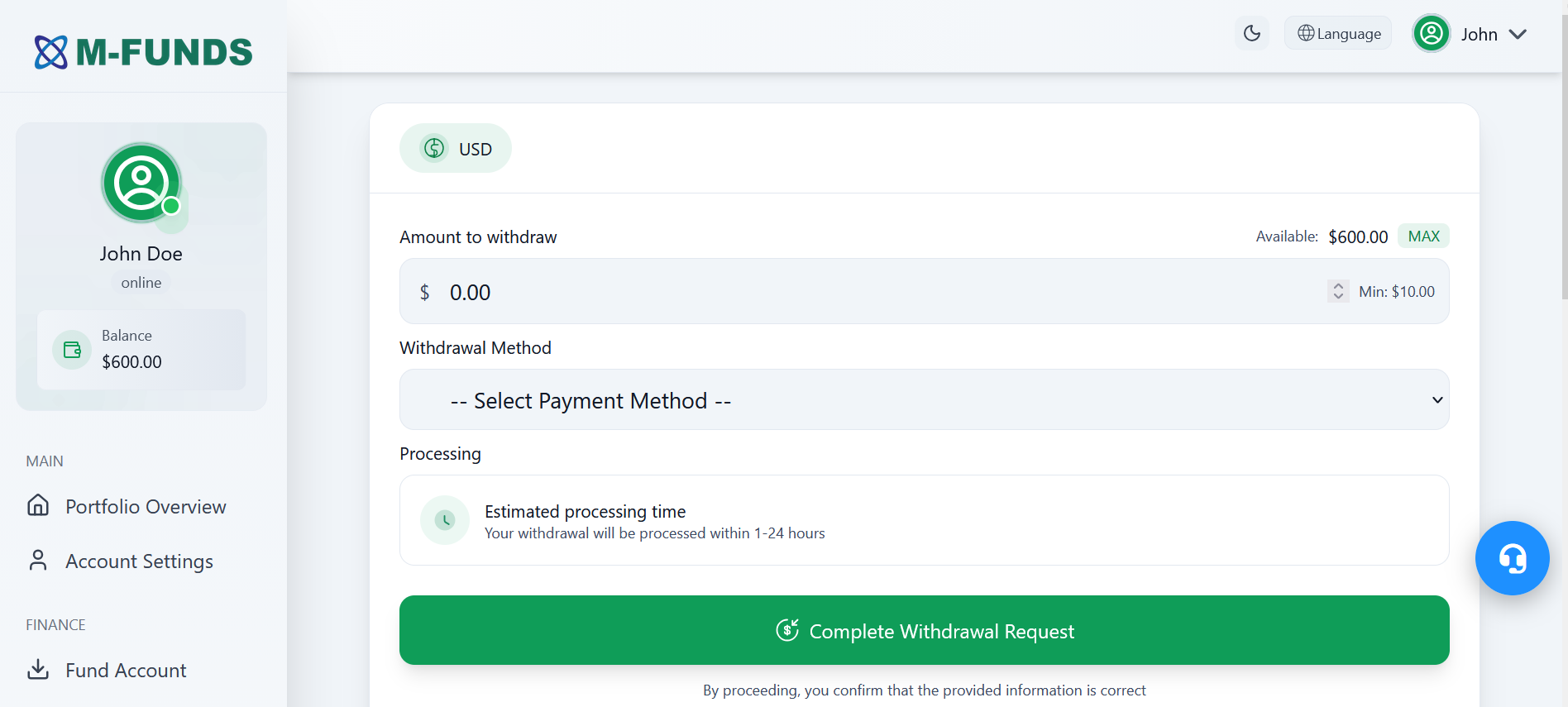Click the MAX amount button
The width and height of the screenshot is (1568, 707).
tap(1423, 236)
